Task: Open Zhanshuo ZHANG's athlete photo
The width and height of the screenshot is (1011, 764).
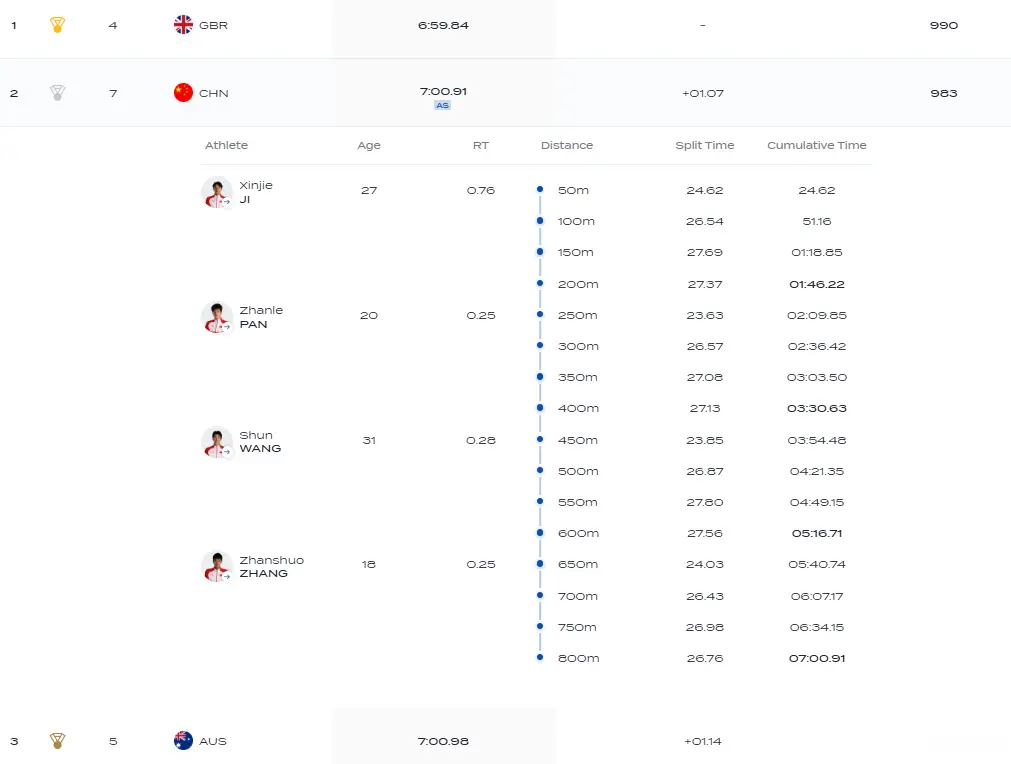Action: (217, 567)
